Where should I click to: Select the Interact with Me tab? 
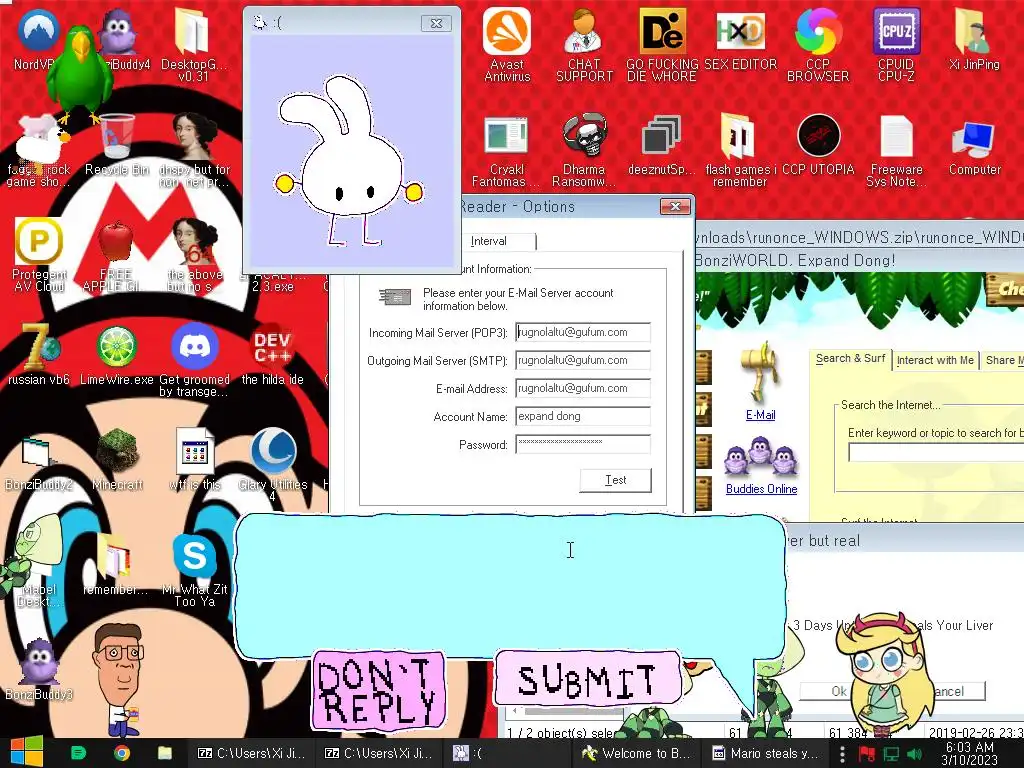935,360
